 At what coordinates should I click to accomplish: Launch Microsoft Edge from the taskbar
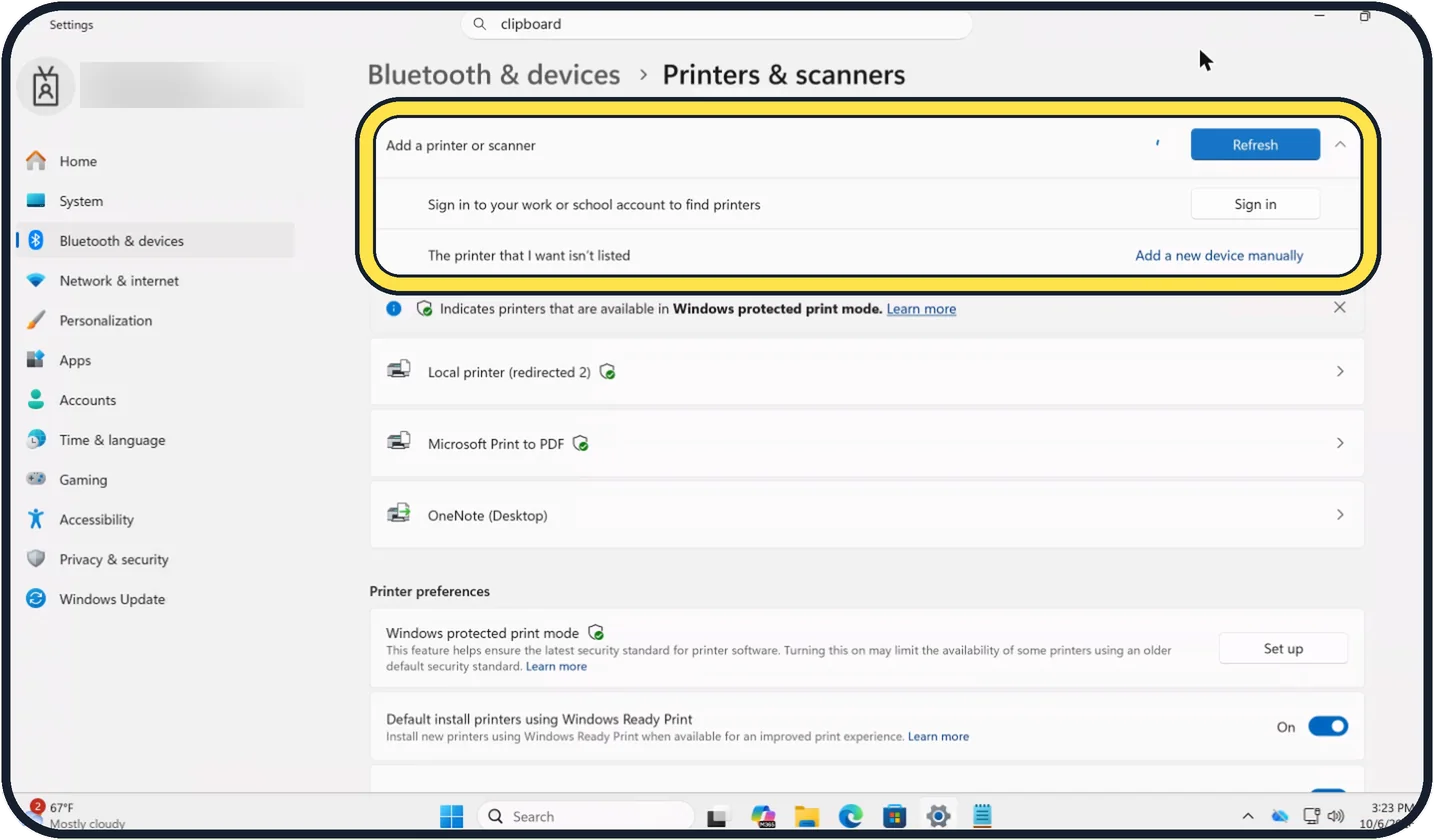pyautogui.click(x=851, y=816)
